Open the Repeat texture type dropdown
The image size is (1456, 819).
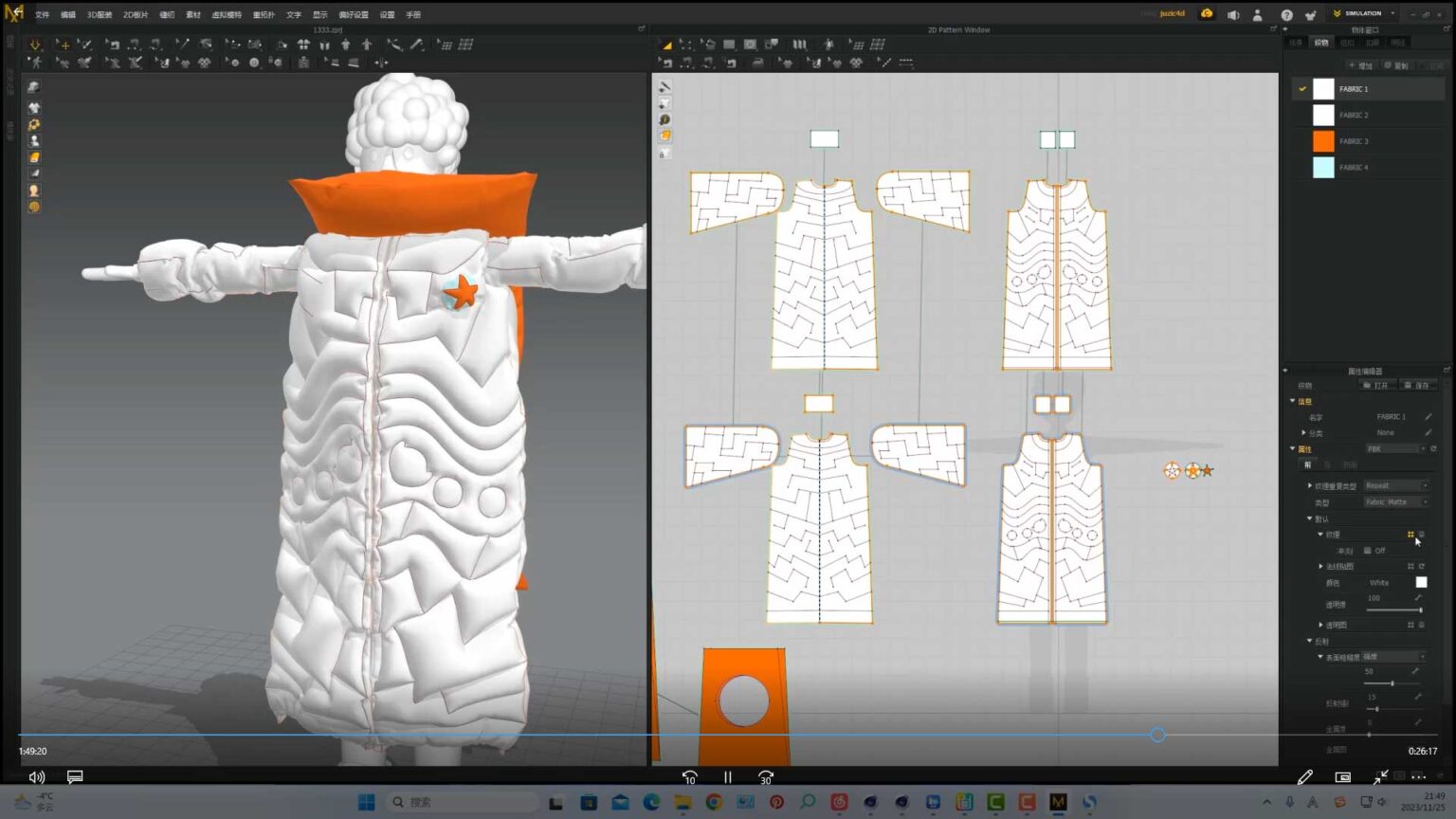pos(1395,484)
